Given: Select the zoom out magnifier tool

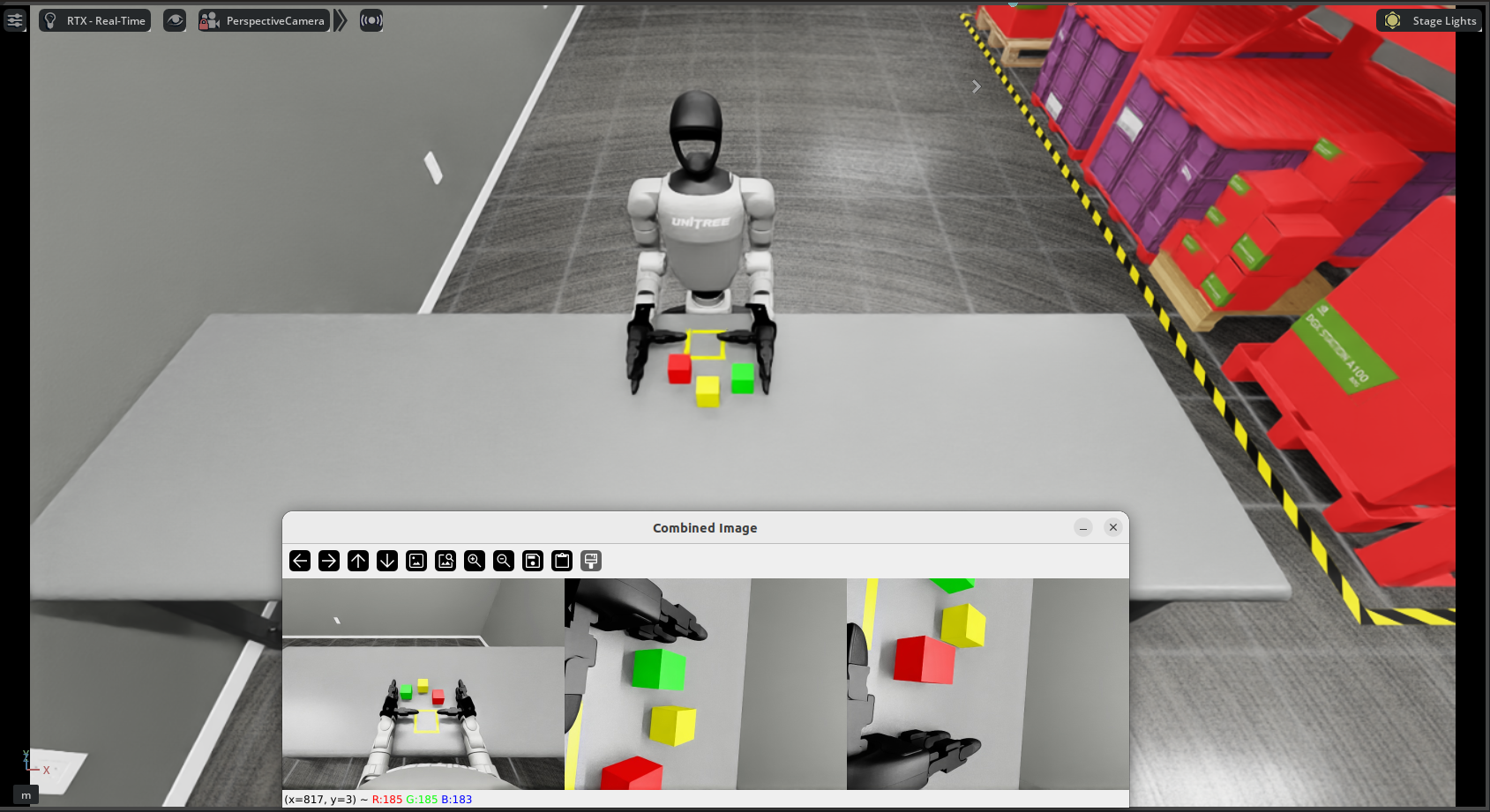Looking at the screenshot, I should (503, 561).
